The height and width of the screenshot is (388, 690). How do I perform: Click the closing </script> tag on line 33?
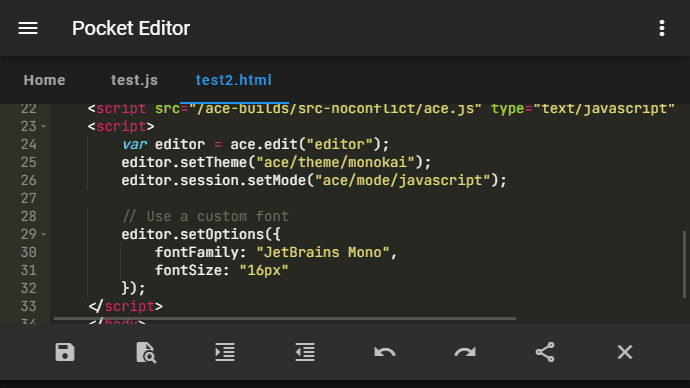pyautogui.click(x=125, y=307)
